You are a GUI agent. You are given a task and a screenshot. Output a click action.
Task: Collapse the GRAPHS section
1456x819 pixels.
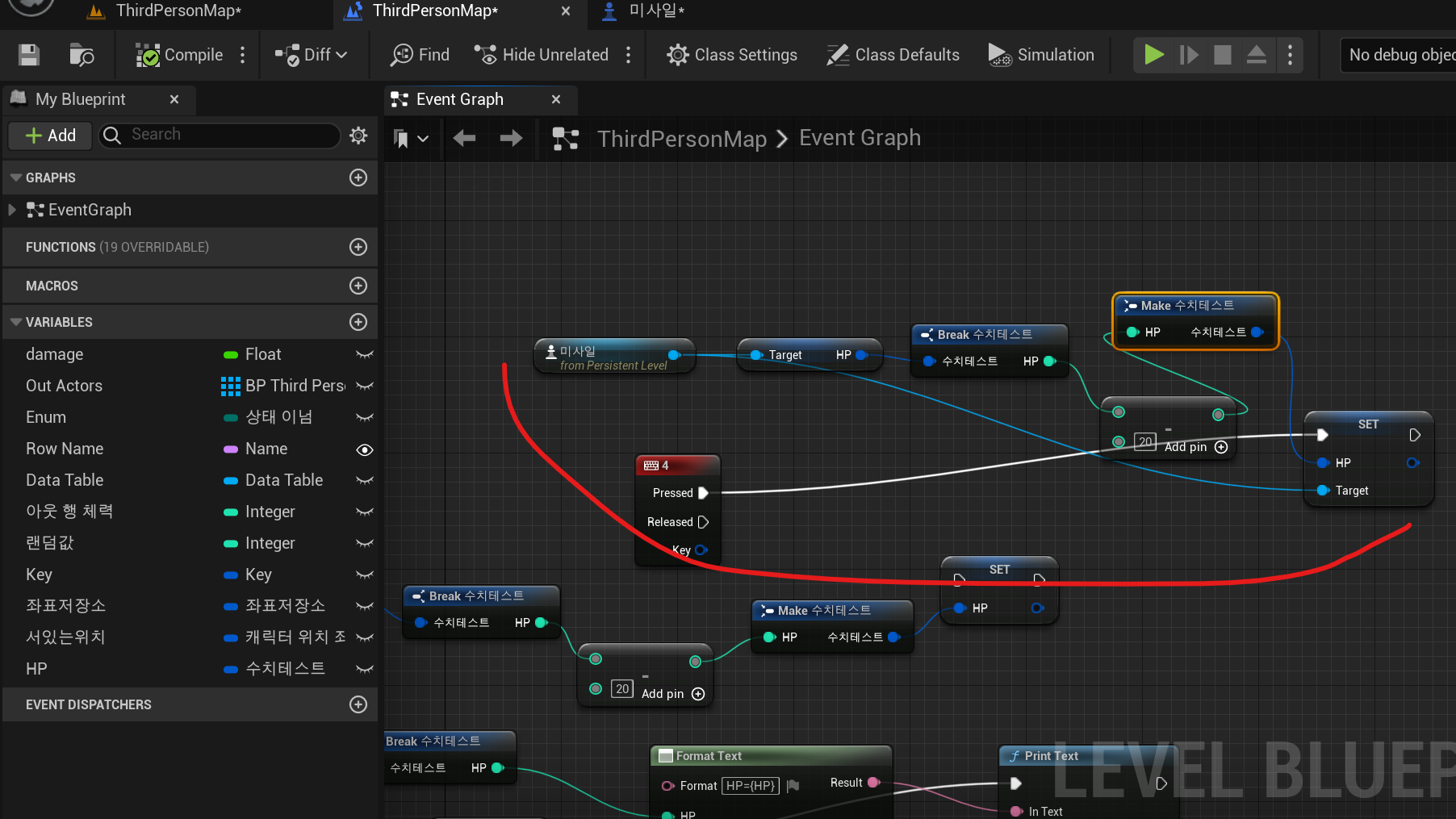click(16, 178)
